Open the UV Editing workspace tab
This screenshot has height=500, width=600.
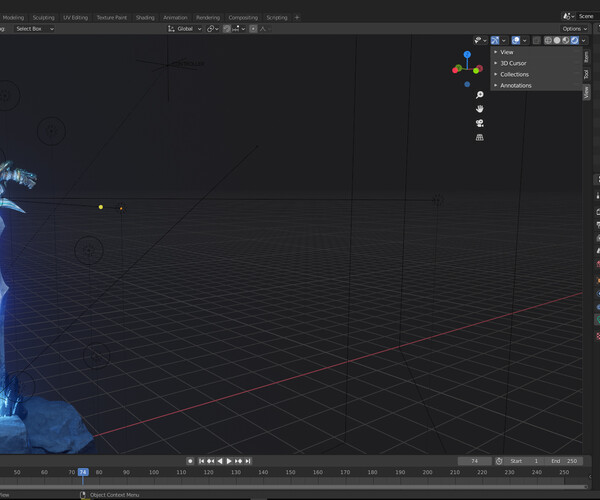click(75, 18)
